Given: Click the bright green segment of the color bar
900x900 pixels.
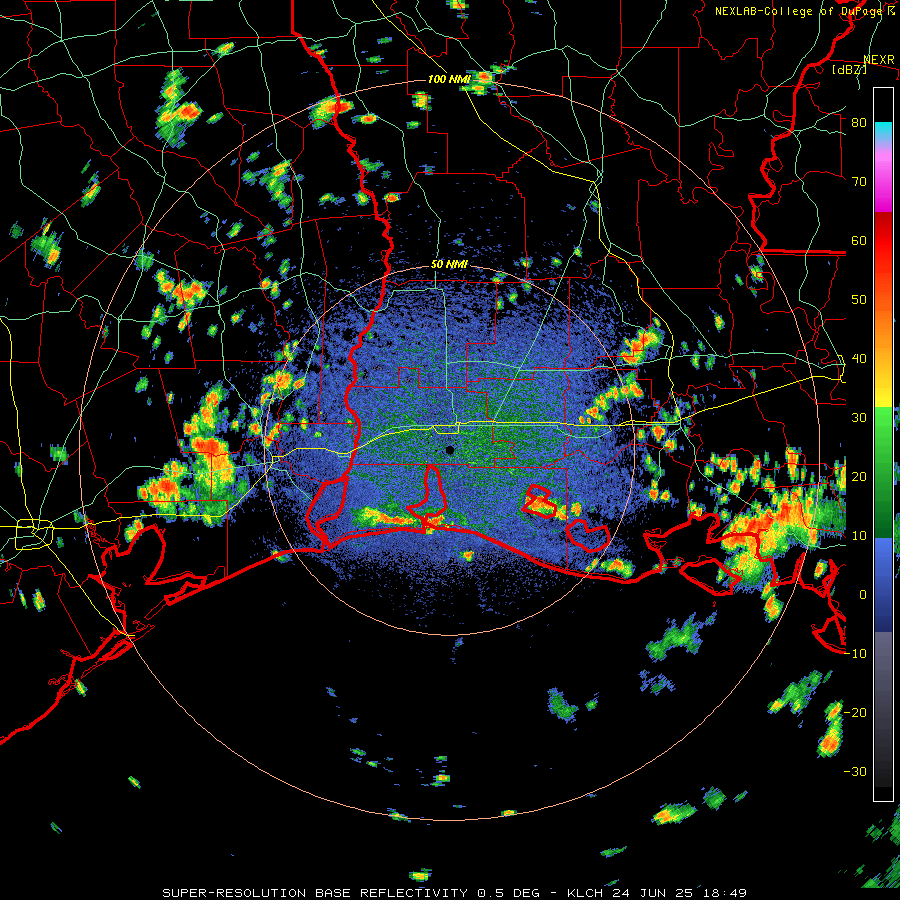Looking at the screenshot, I should click(883, 430).
